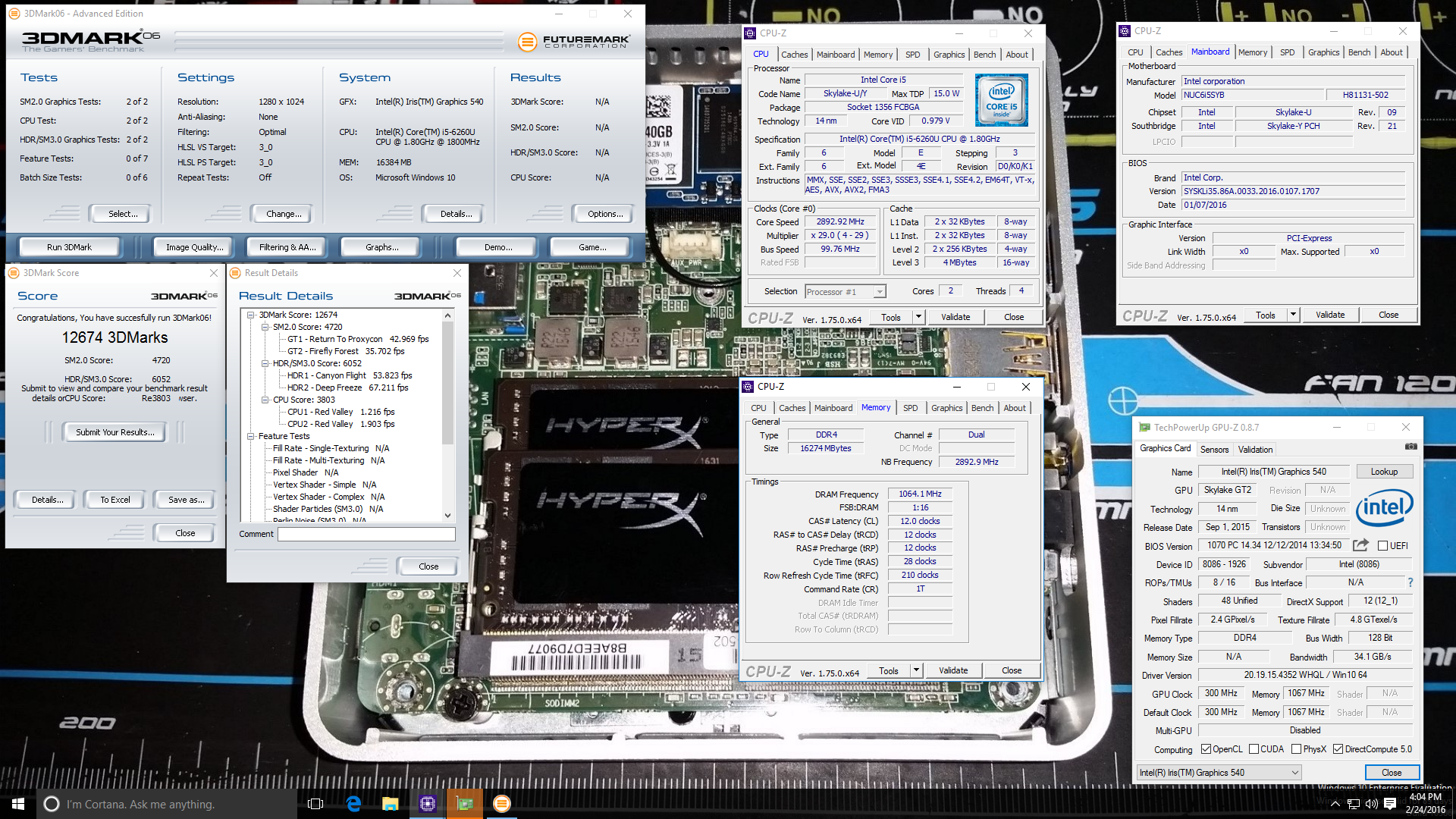Show hidden system tray icons

(1335, 805)
